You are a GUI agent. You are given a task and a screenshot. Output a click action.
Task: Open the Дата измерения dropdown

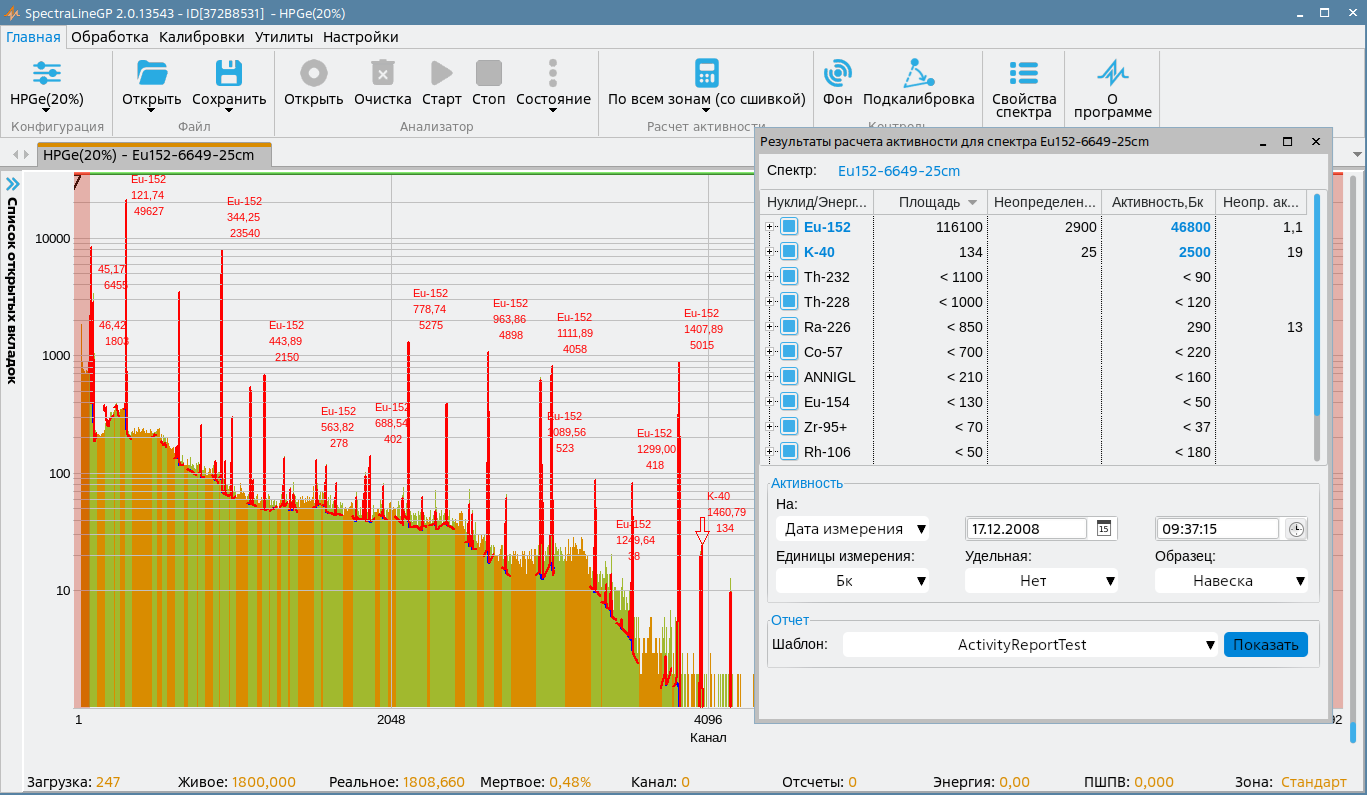(852, 529)
